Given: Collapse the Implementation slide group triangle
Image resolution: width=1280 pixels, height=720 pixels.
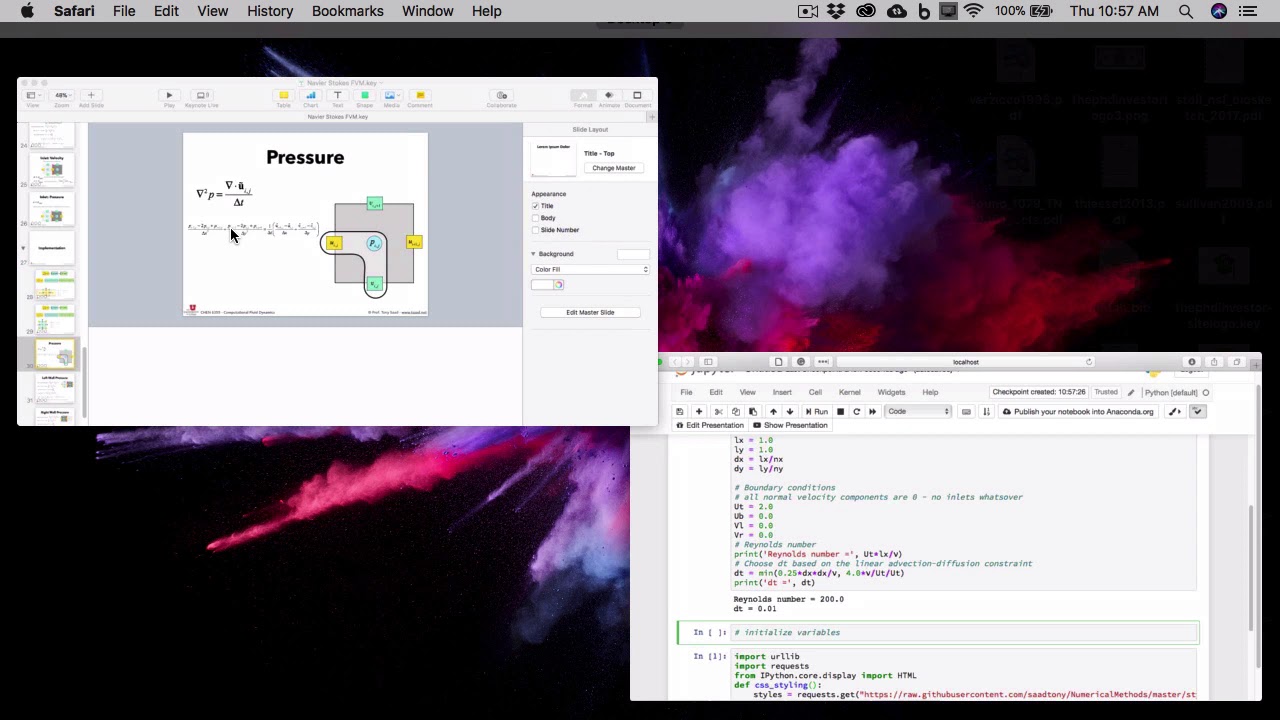Looking at the screenshot, I should click(x=23, y=248).
